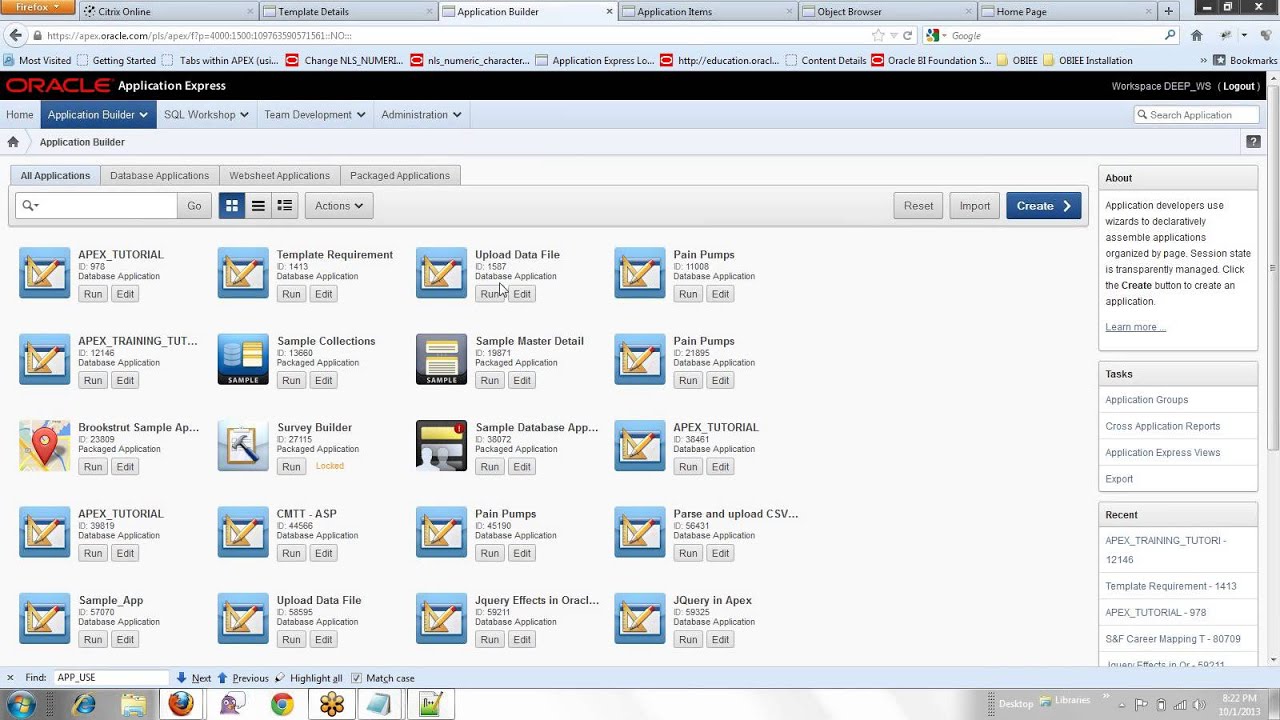Open the Learn more link
The width and height of the screenshot is (1280, 720).
click(x=1135, y=327)
